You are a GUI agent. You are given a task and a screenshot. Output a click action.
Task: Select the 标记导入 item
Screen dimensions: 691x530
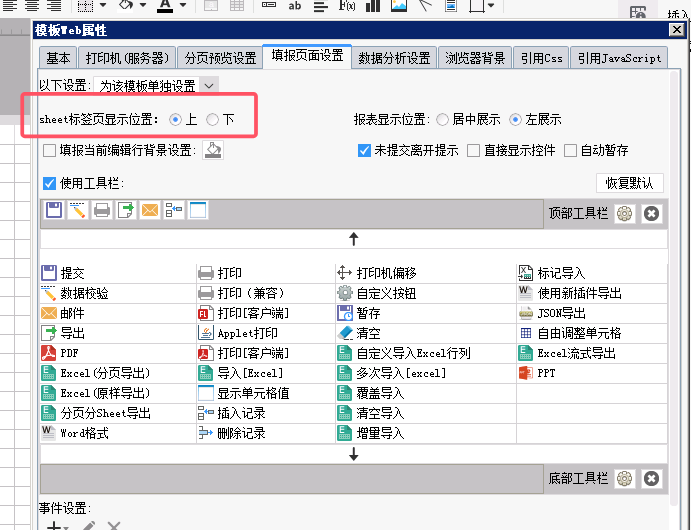592,273
